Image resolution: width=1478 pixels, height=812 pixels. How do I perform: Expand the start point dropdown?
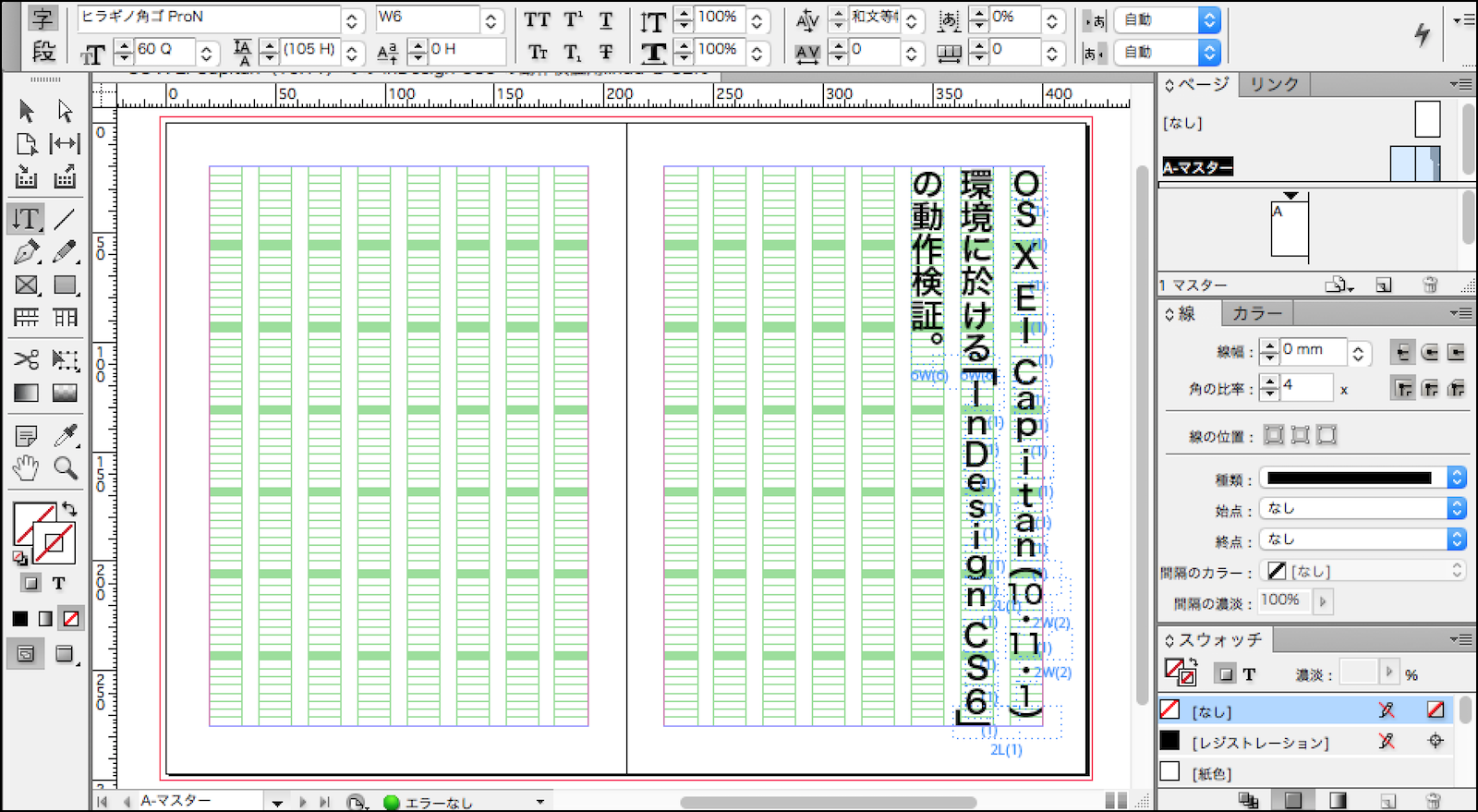pyautogui.click(x=1457, y=509)
